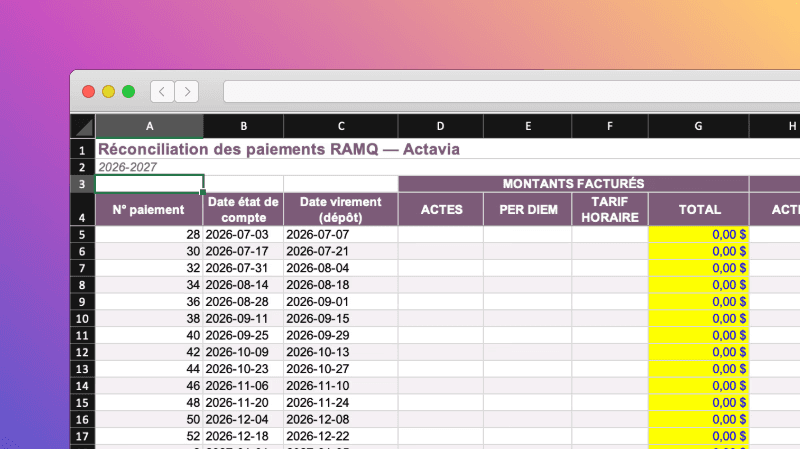Click the '2026-2027' subtitle cell
The height and width of the screenshot is (449, 800).
128,167
